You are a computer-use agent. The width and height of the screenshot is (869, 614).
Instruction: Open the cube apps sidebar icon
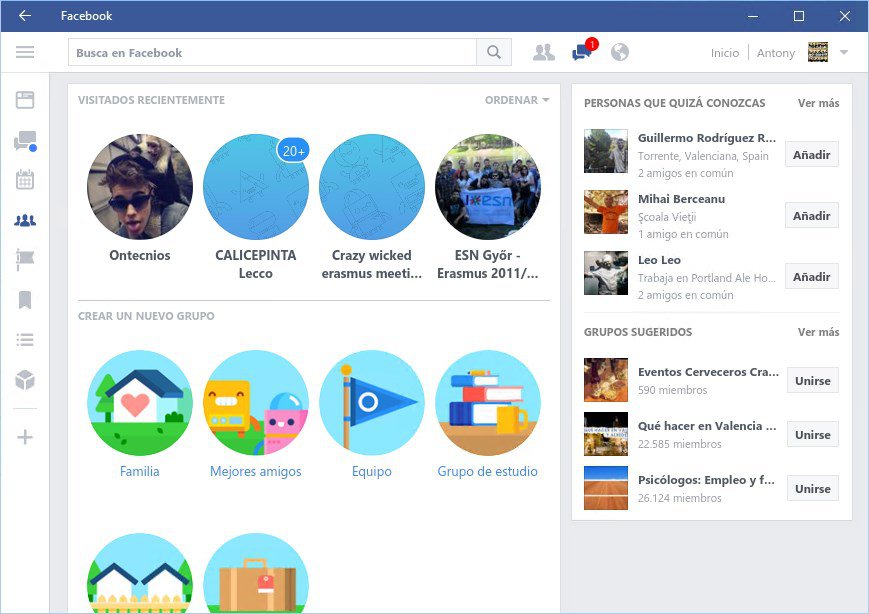pyautogui.click(x=25, y=380)
